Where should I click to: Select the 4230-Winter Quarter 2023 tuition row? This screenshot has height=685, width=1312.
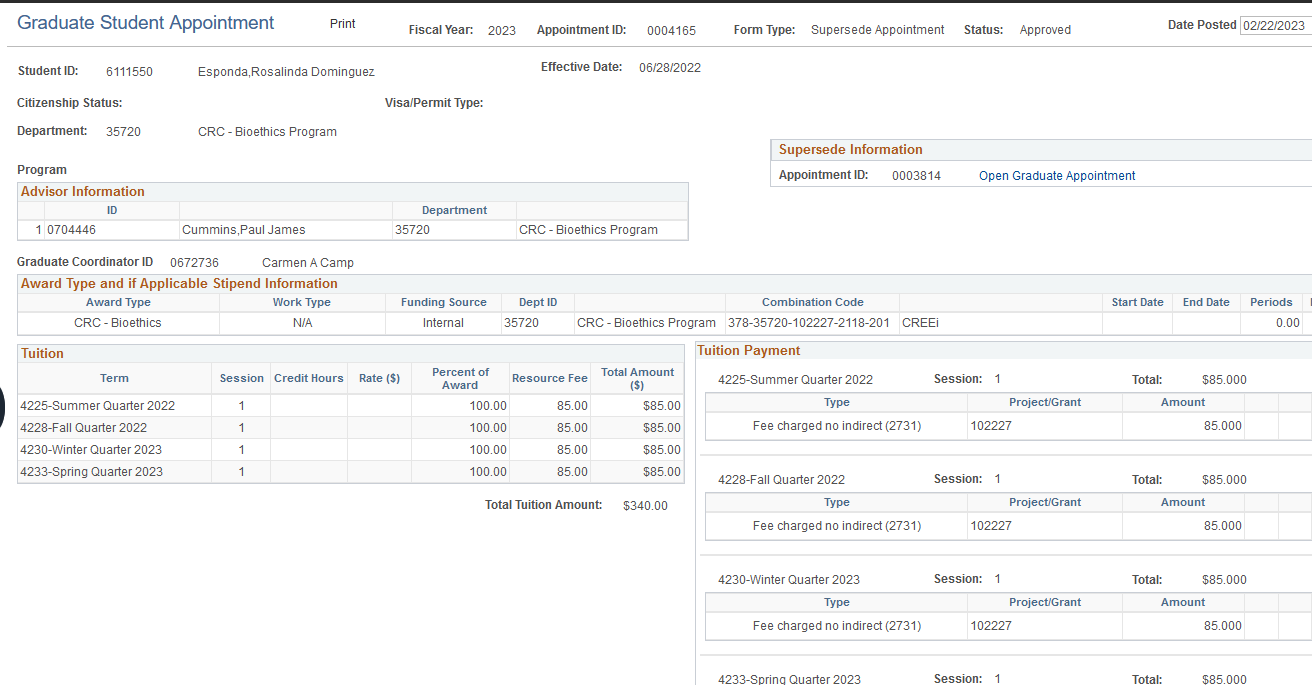(90, 450)
